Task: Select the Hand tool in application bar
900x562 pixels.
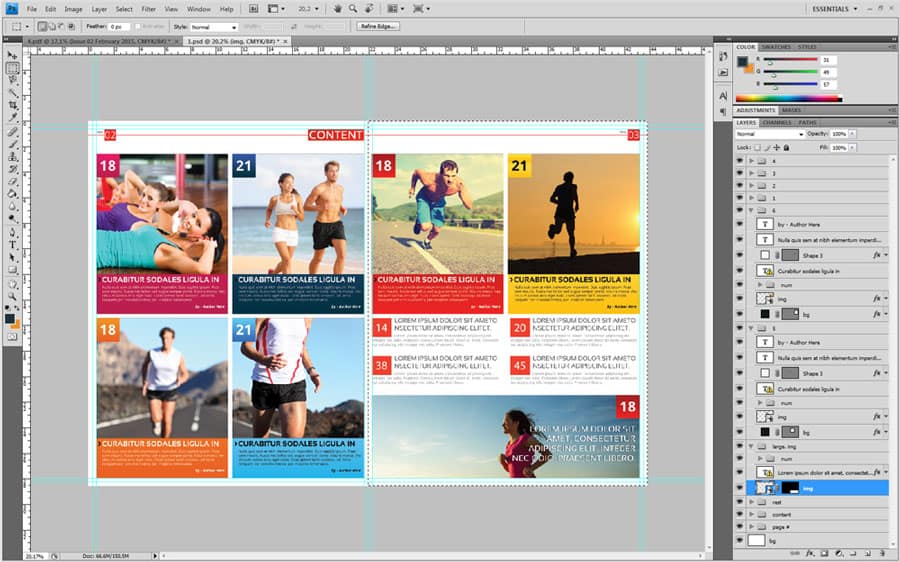Action: [x=338, y=9]
